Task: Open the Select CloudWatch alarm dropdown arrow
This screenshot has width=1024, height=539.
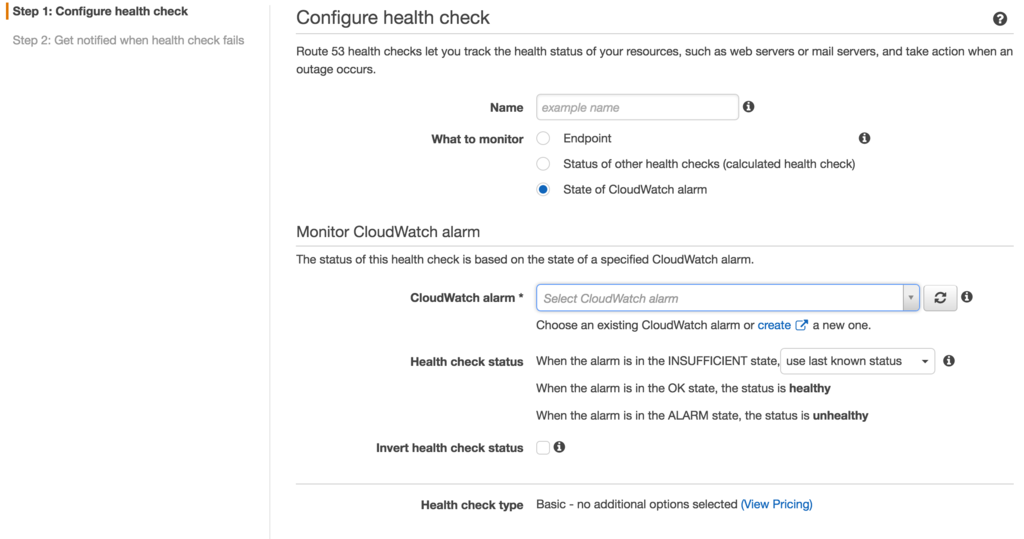Action: [x=911, y=298]
